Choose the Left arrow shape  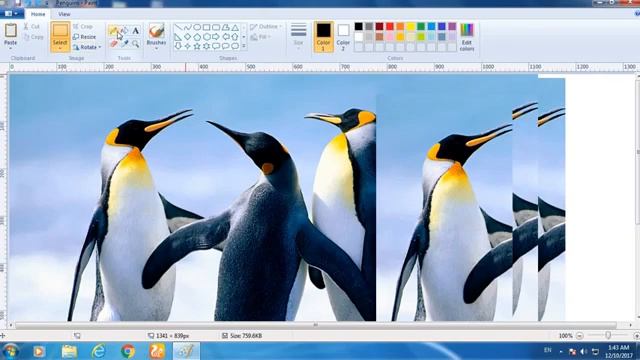tap(226, 37)
